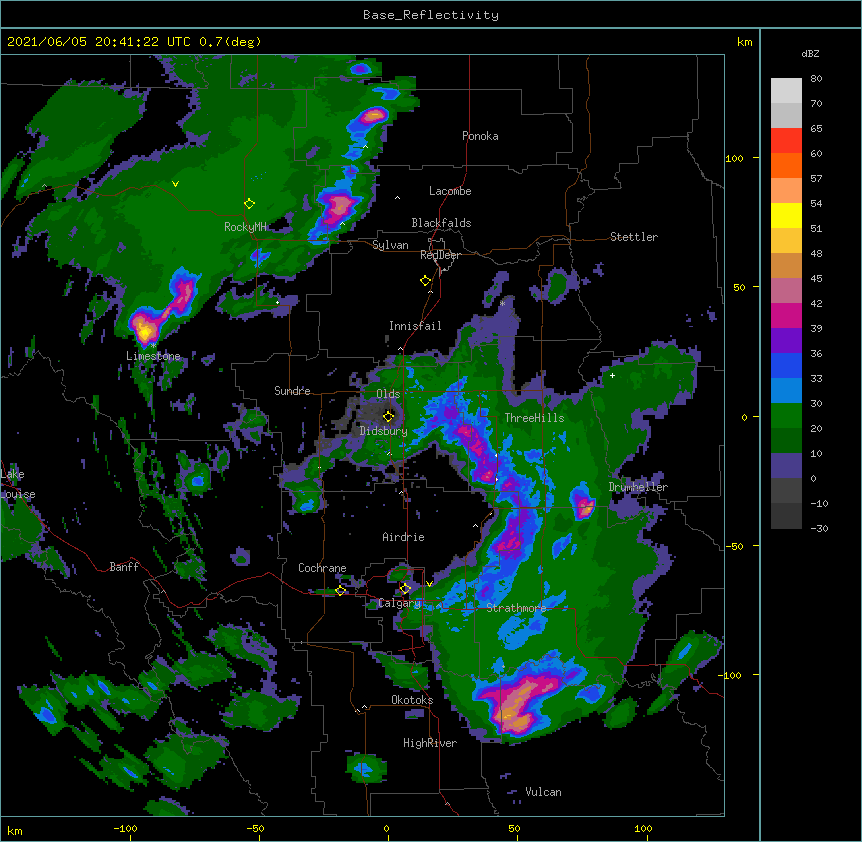Pick the magenta swatch between 42 and 39 dBZ

(786, 315)
